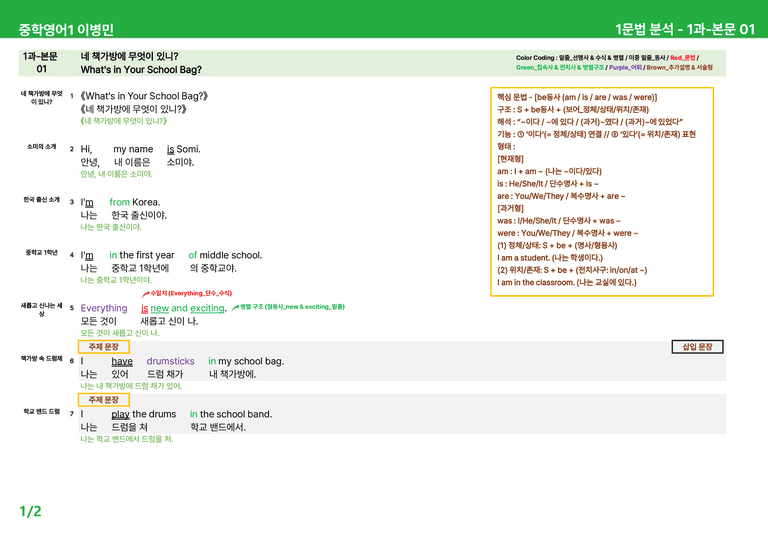Viewport: 768px width, 543px height.
Task: Click the '삽입 문장' box at right
Action: pyautogui.click(x=697, y=347)
